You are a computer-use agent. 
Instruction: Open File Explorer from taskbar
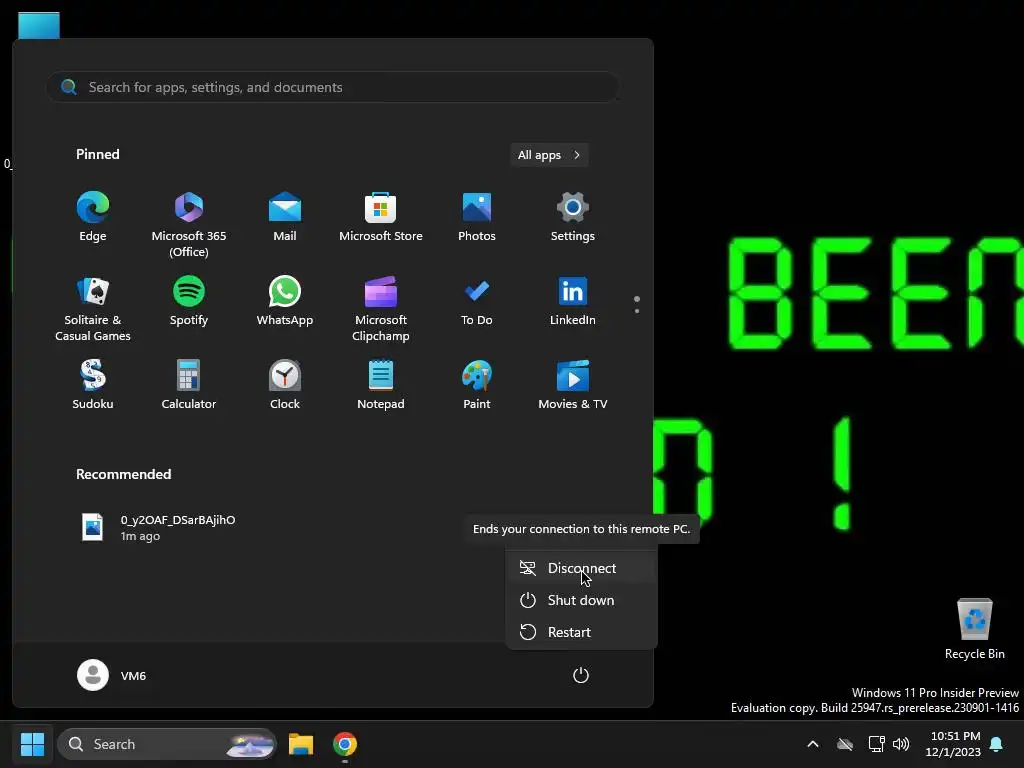[x=301, y=744]
